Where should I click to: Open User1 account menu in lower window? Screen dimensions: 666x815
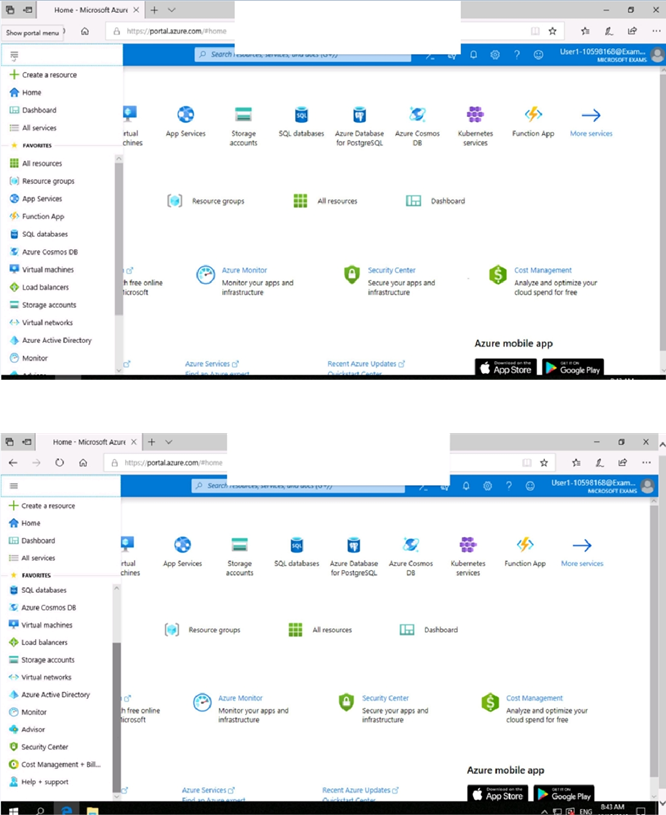pos(603,486)
